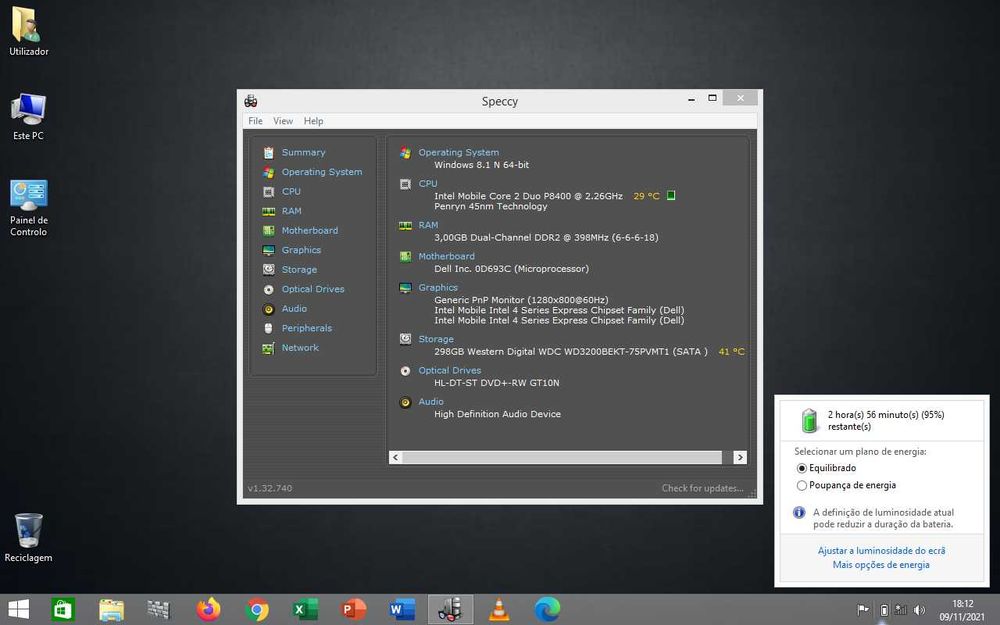Click the Graphics monitor icon in sidebar
1000x625 pixels.
[268, 250]
